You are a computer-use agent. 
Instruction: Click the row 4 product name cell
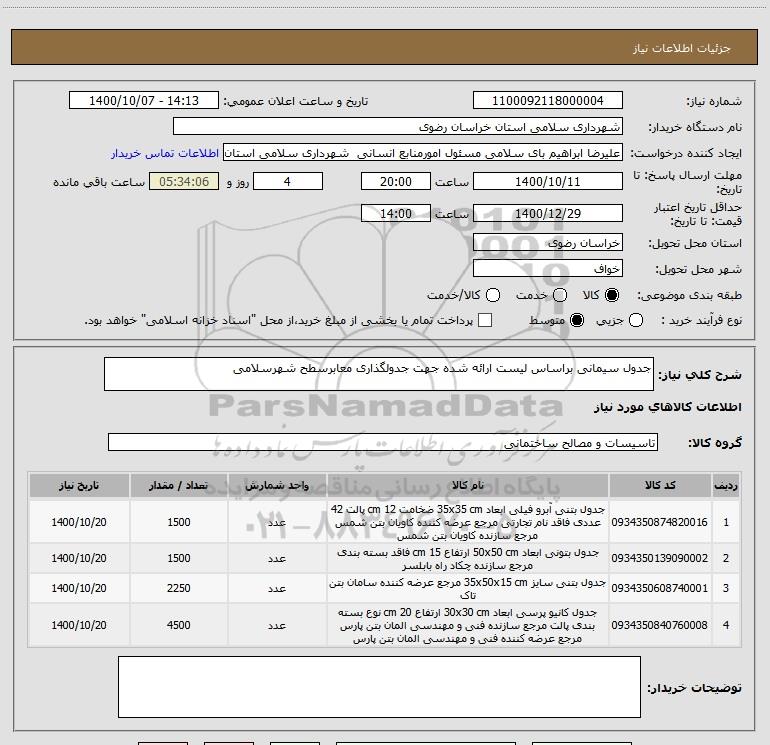468,625
